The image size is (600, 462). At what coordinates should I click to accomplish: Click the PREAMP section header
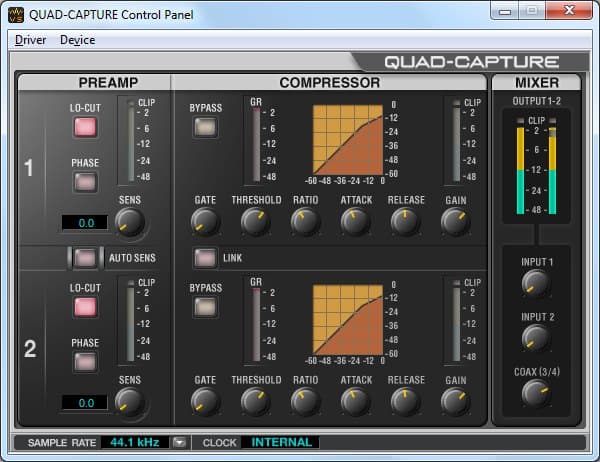(x=108, y=82)
